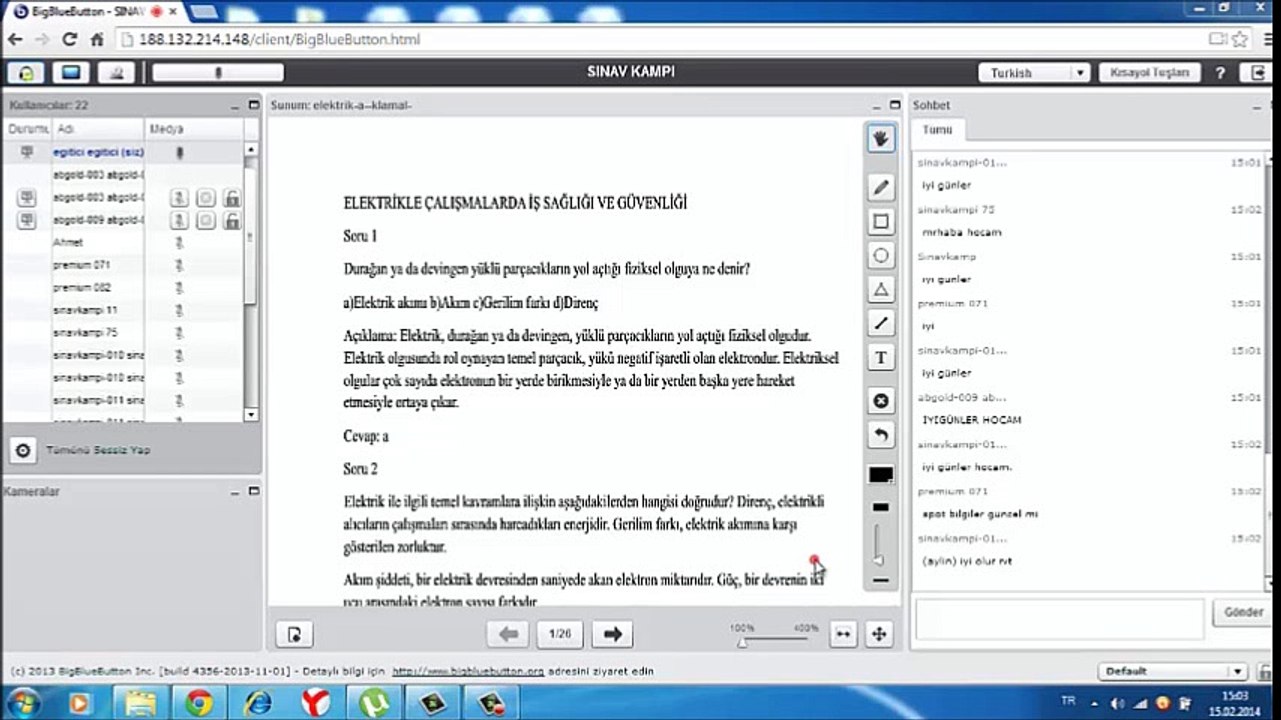The width and height of the screenshot is (1281, 720).
Task: Fit the slide to page
Action: 878,633
